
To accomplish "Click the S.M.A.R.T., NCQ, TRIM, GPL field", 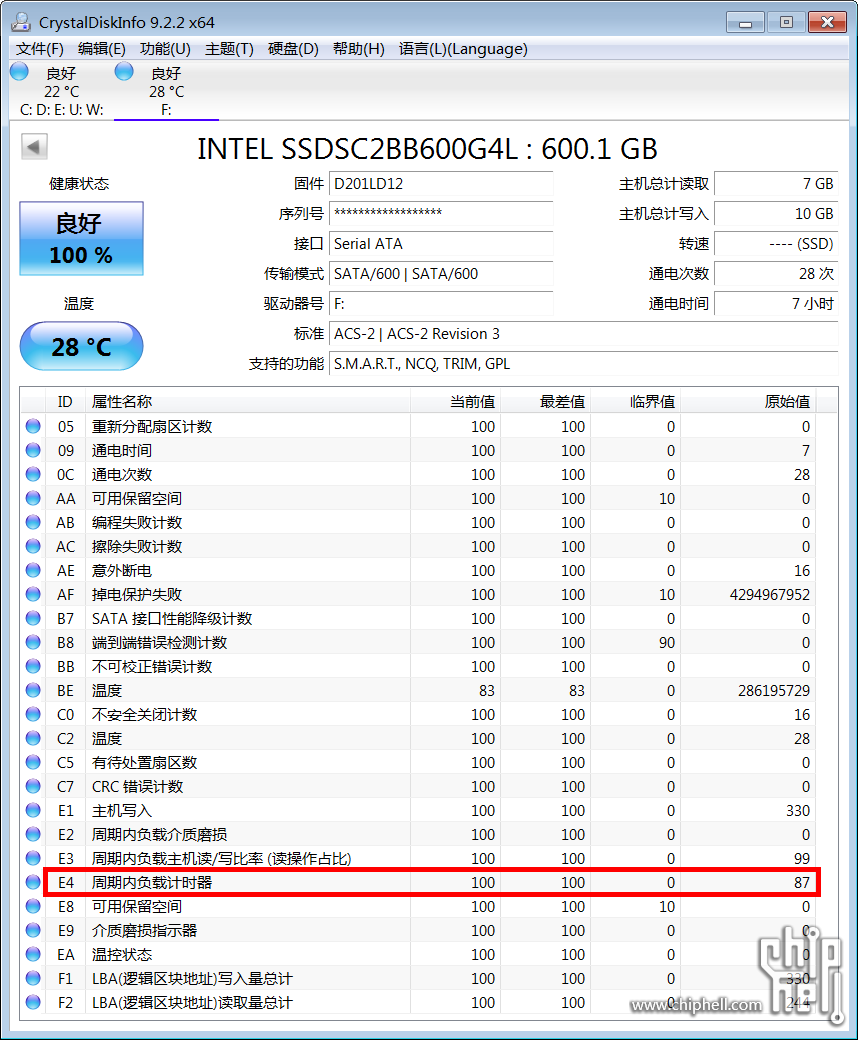I will point(583,363).
